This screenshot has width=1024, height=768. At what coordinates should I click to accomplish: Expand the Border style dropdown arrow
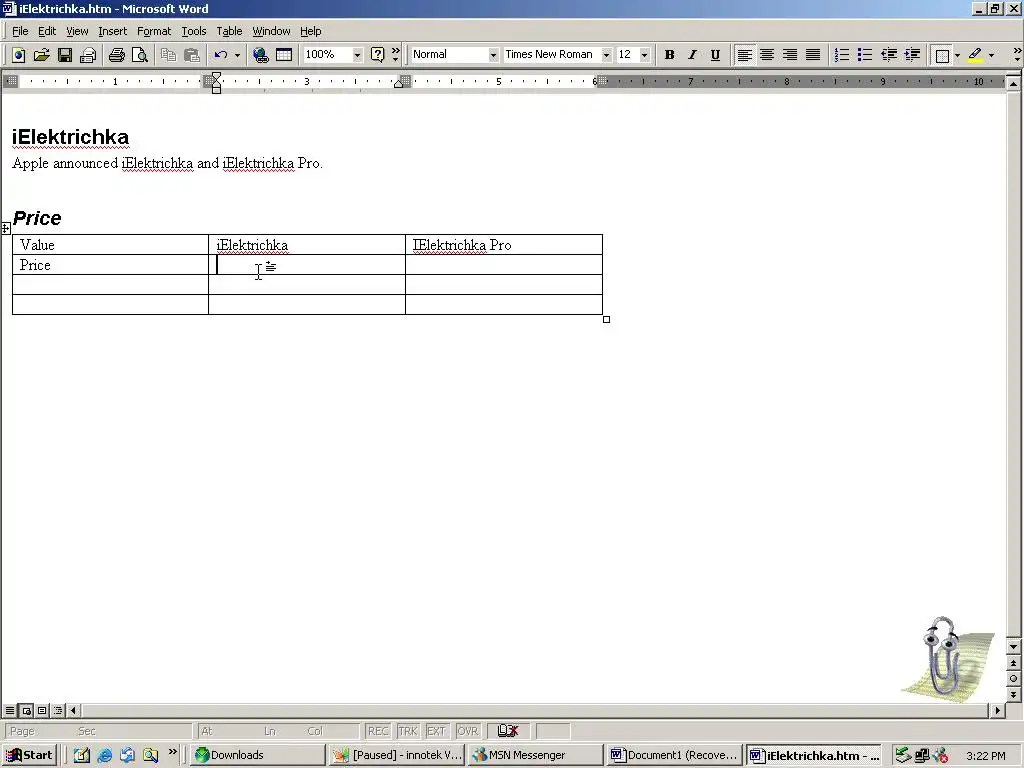[957, 55]
